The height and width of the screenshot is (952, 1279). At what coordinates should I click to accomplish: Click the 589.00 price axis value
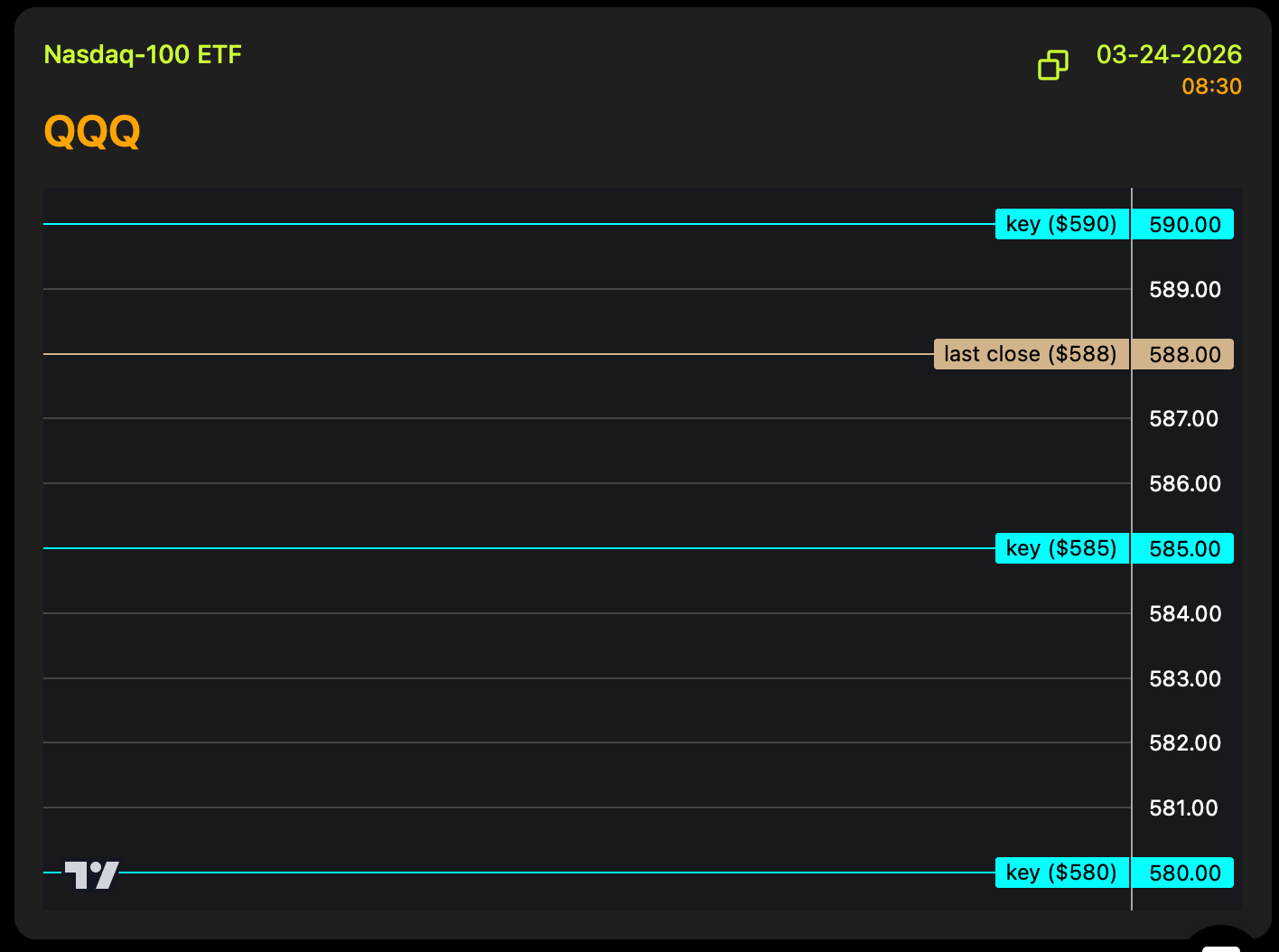[1184, 290]
